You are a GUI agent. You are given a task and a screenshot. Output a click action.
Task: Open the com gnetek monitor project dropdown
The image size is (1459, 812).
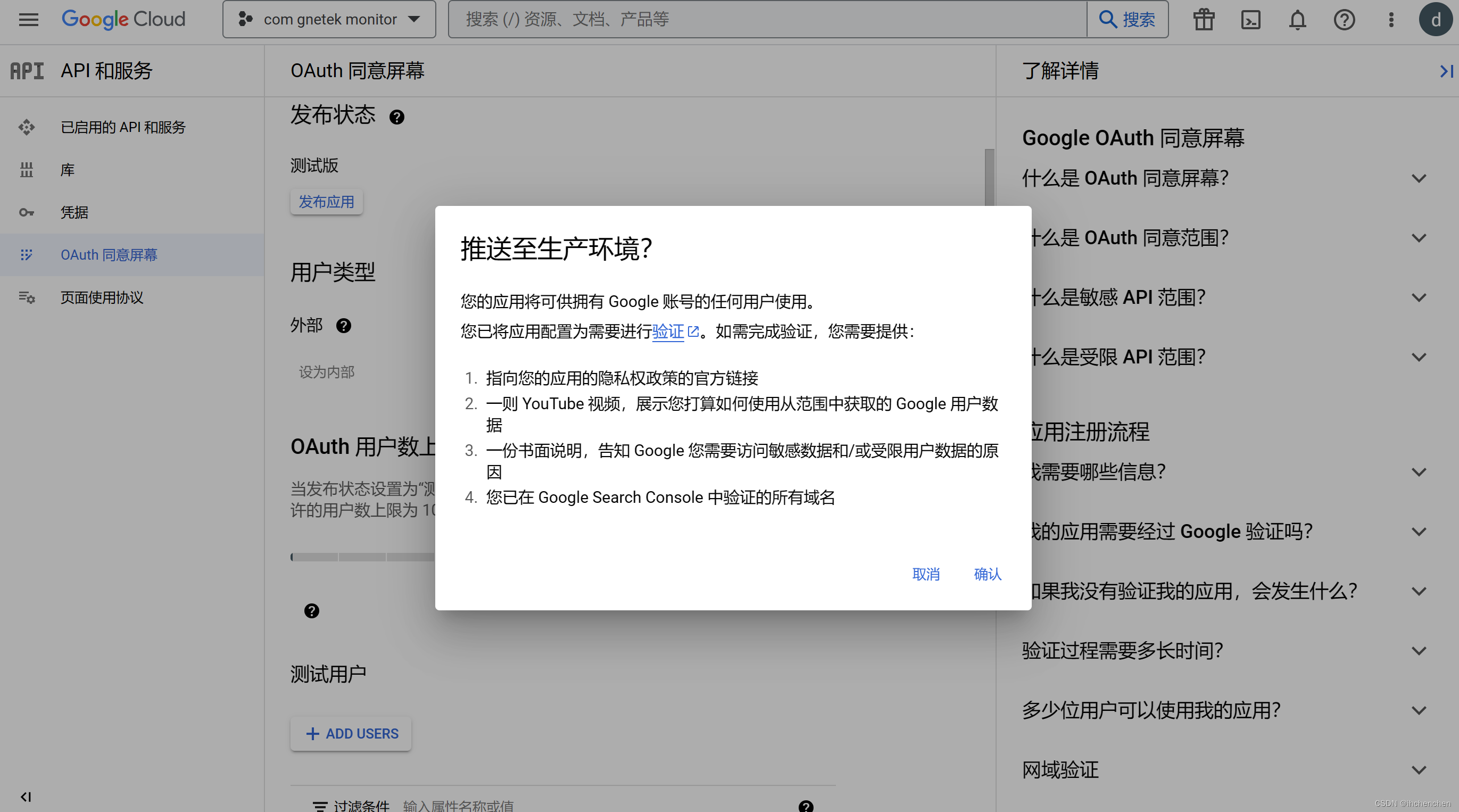(328, 19)
